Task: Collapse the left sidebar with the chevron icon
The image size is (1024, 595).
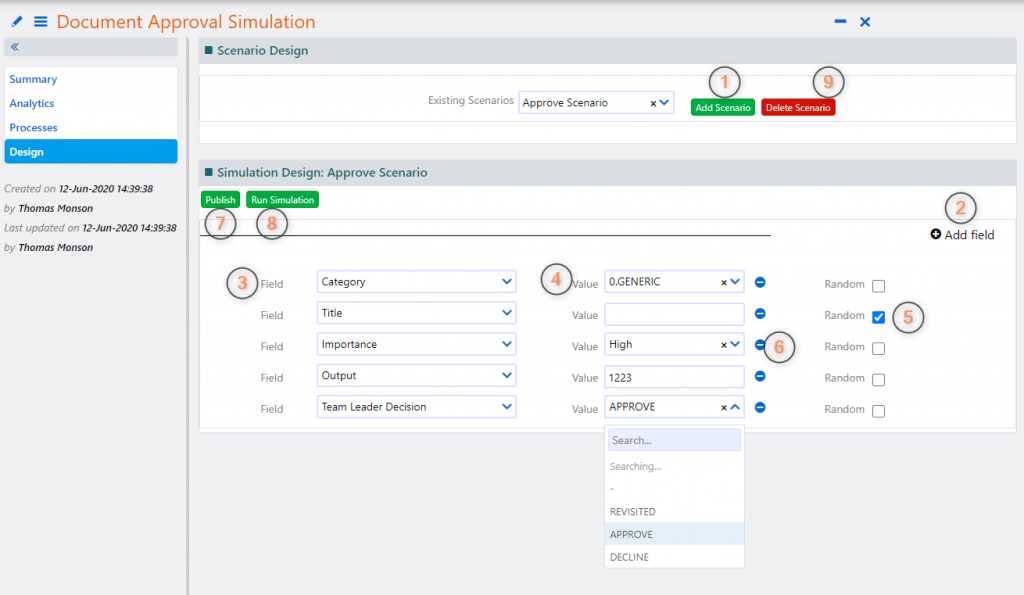Action: (x=14, y=47)
